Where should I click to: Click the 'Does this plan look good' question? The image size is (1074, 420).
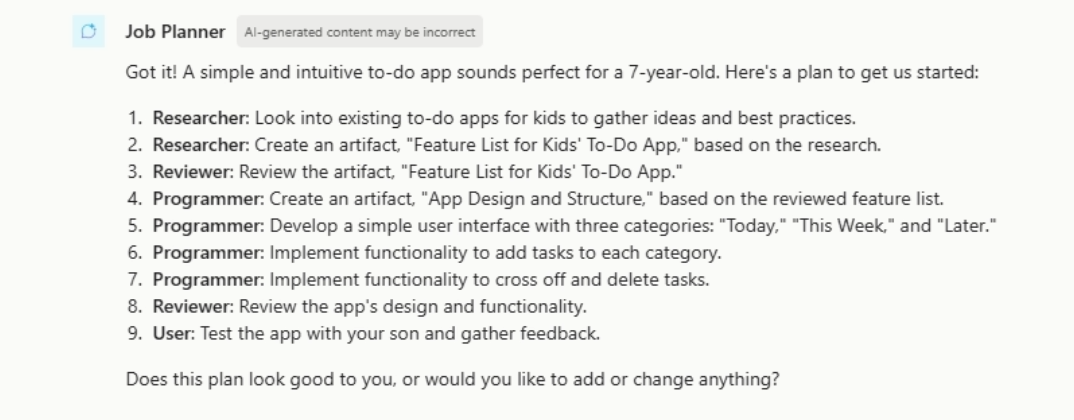click(453, 380)
